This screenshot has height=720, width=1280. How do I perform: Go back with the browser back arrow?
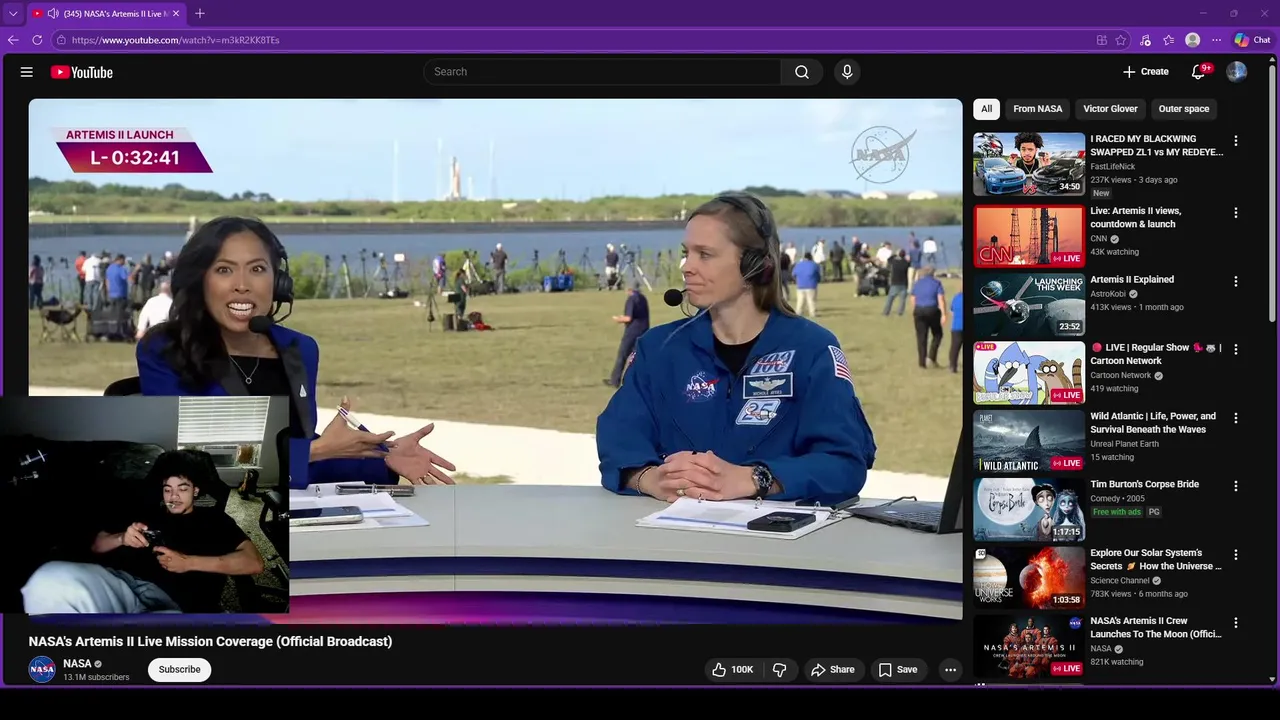coord(13,40)
